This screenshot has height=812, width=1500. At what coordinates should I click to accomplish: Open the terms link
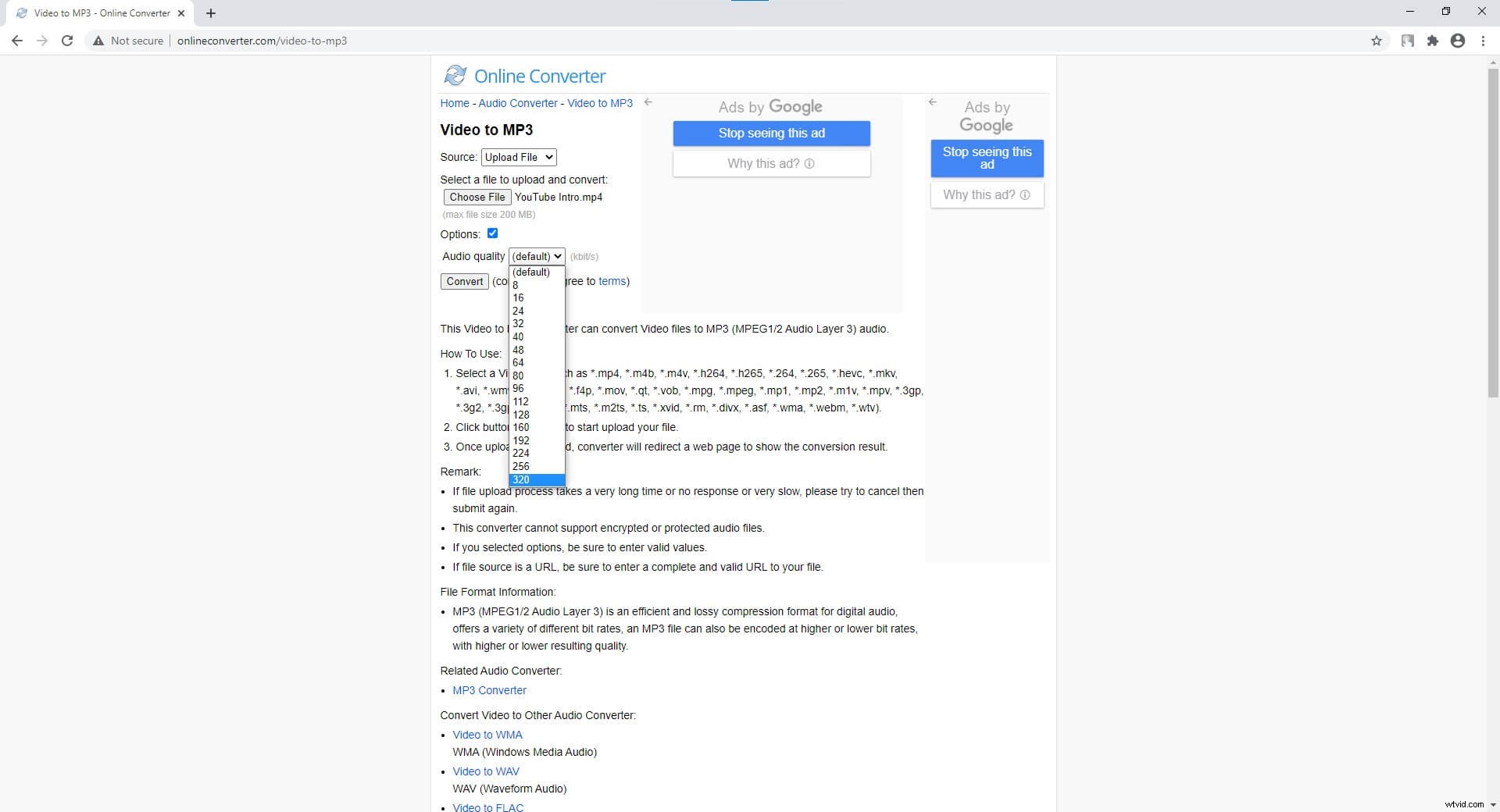pyautogui.click(x=612, y=281)
